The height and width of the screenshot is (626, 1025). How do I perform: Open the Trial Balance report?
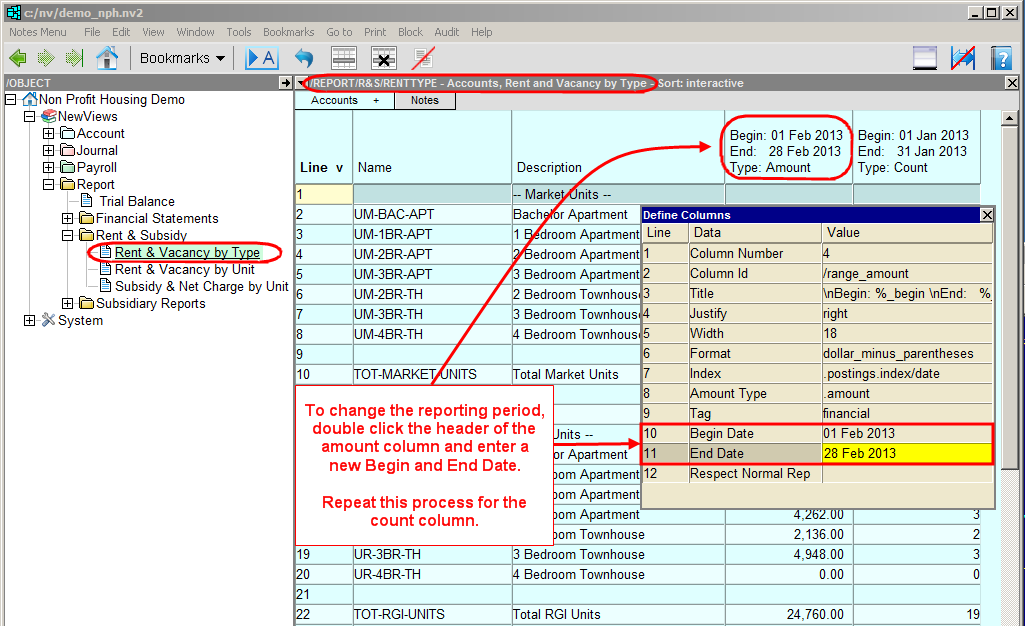137,202
